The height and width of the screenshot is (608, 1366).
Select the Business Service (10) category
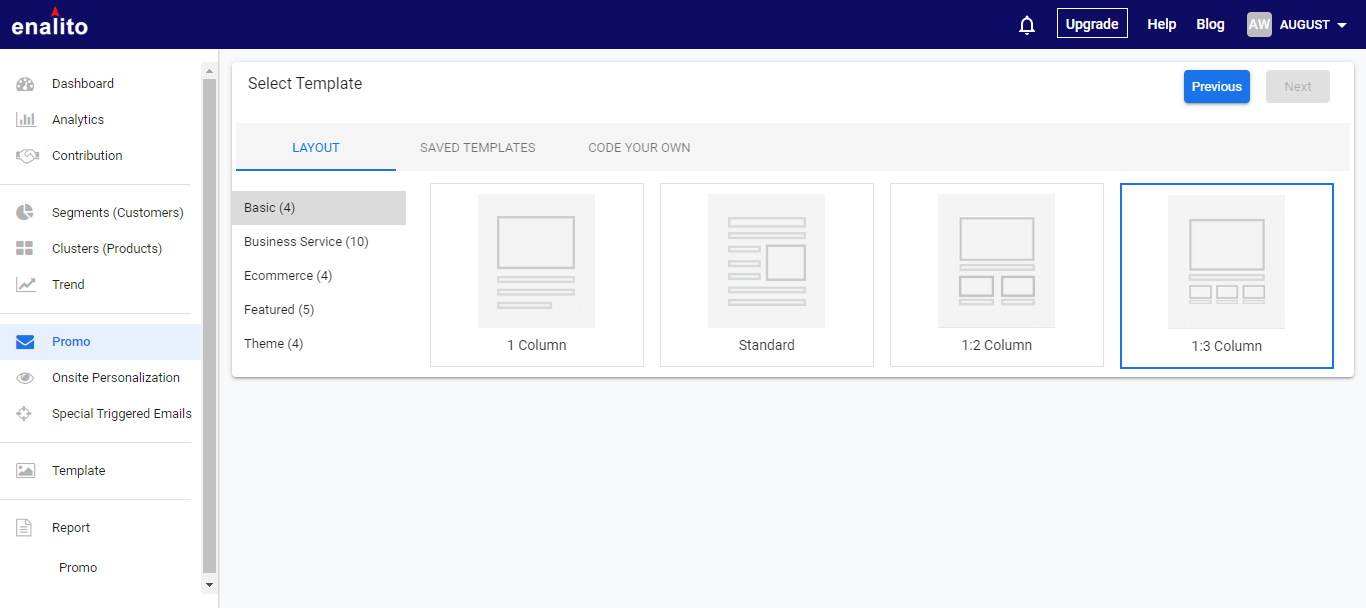[x=319, y=242]
